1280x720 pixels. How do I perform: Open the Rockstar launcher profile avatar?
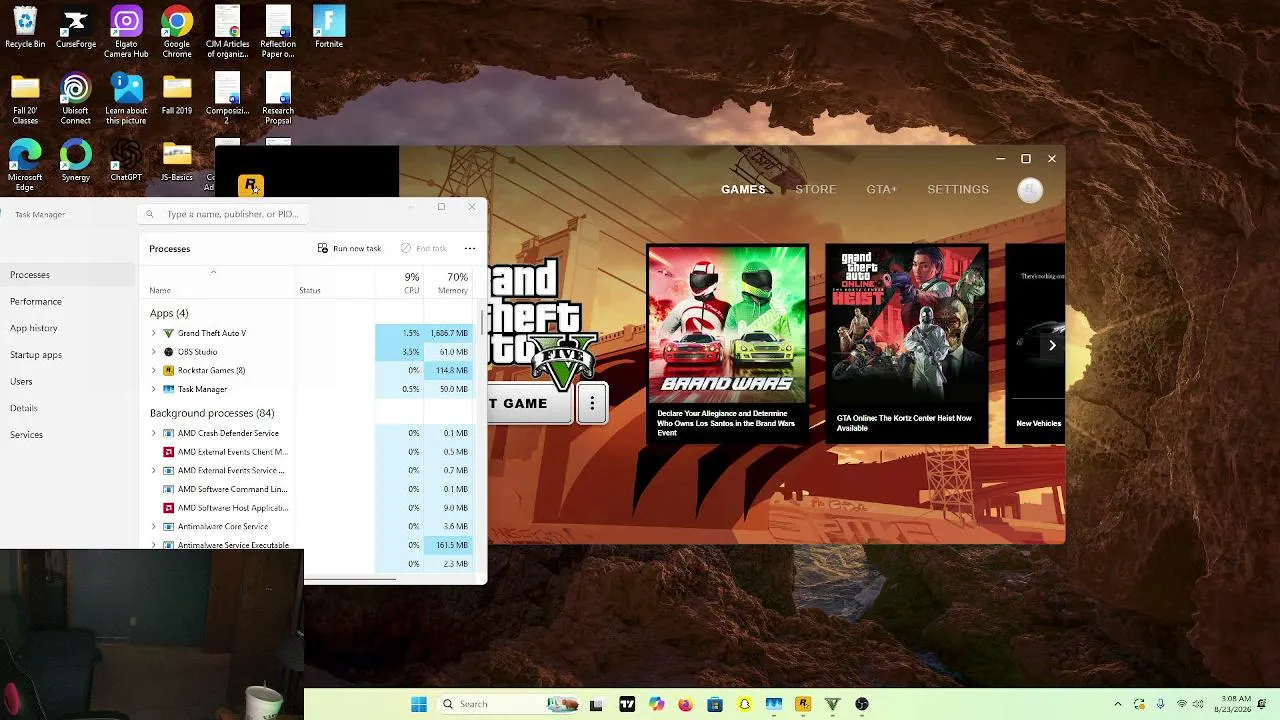(x=1030, y=190)
